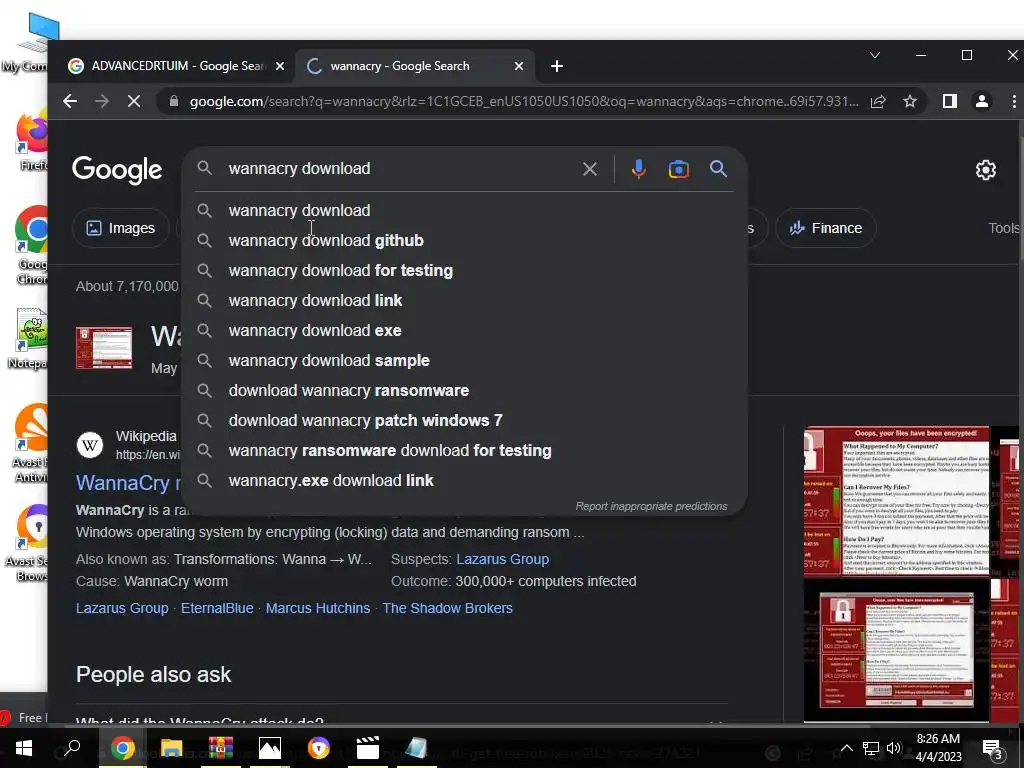This screenshot has width=1024, height=768.
Task: Open the Marcus Hutchins related link
Action: point(317,608)
